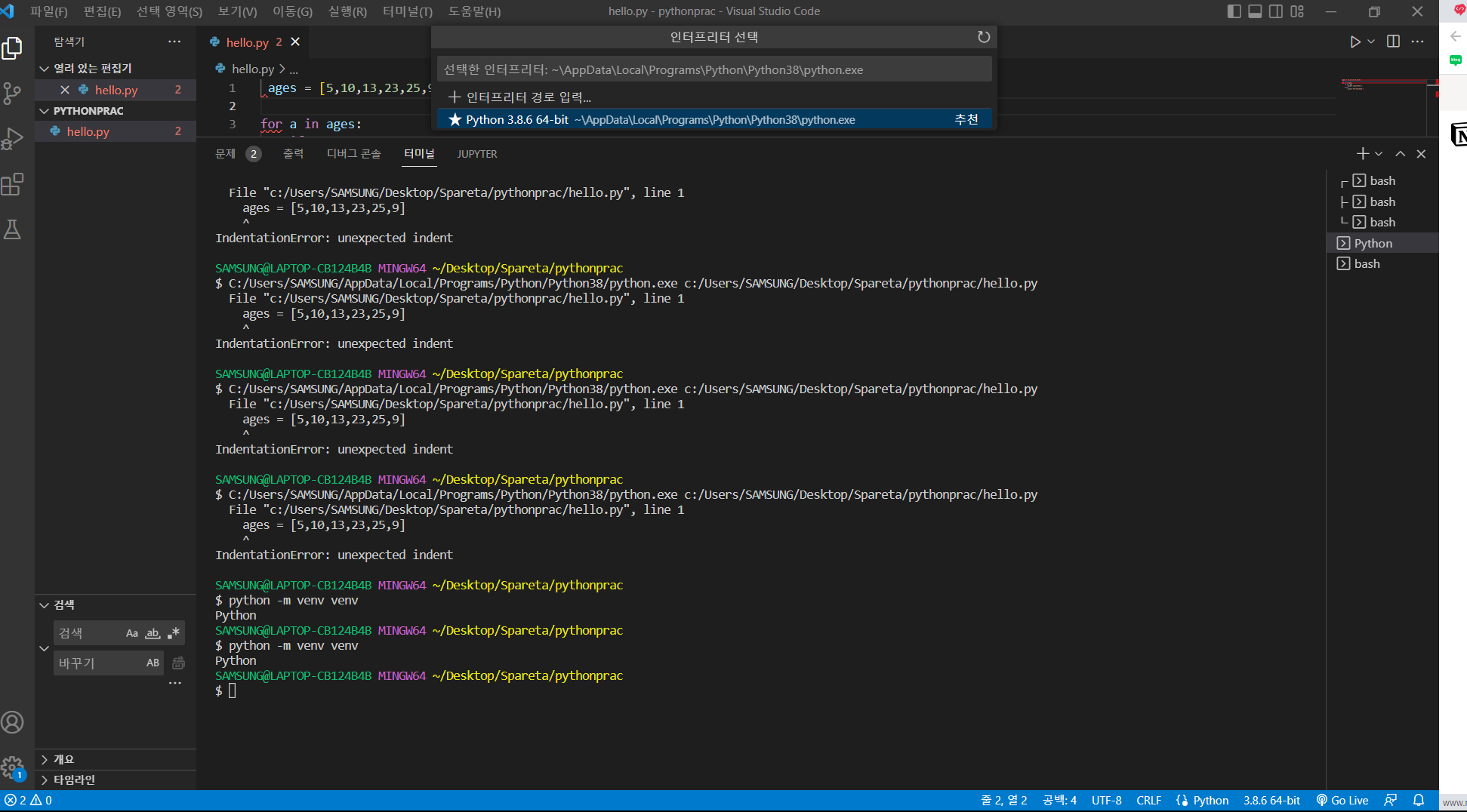Viewport: 1467px width, 812px height.
Task: Open the Accounts menu icon
Action: (x=13, y=722)
